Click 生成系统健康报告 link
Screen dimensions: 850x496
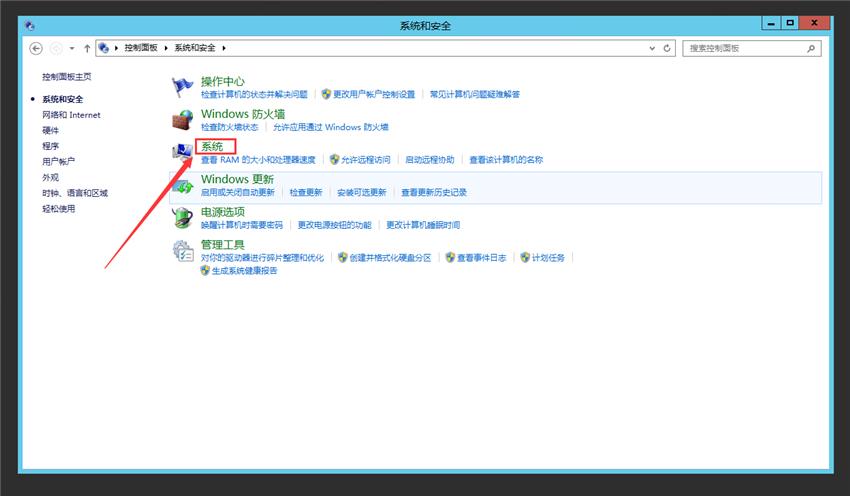coord(244,270)
